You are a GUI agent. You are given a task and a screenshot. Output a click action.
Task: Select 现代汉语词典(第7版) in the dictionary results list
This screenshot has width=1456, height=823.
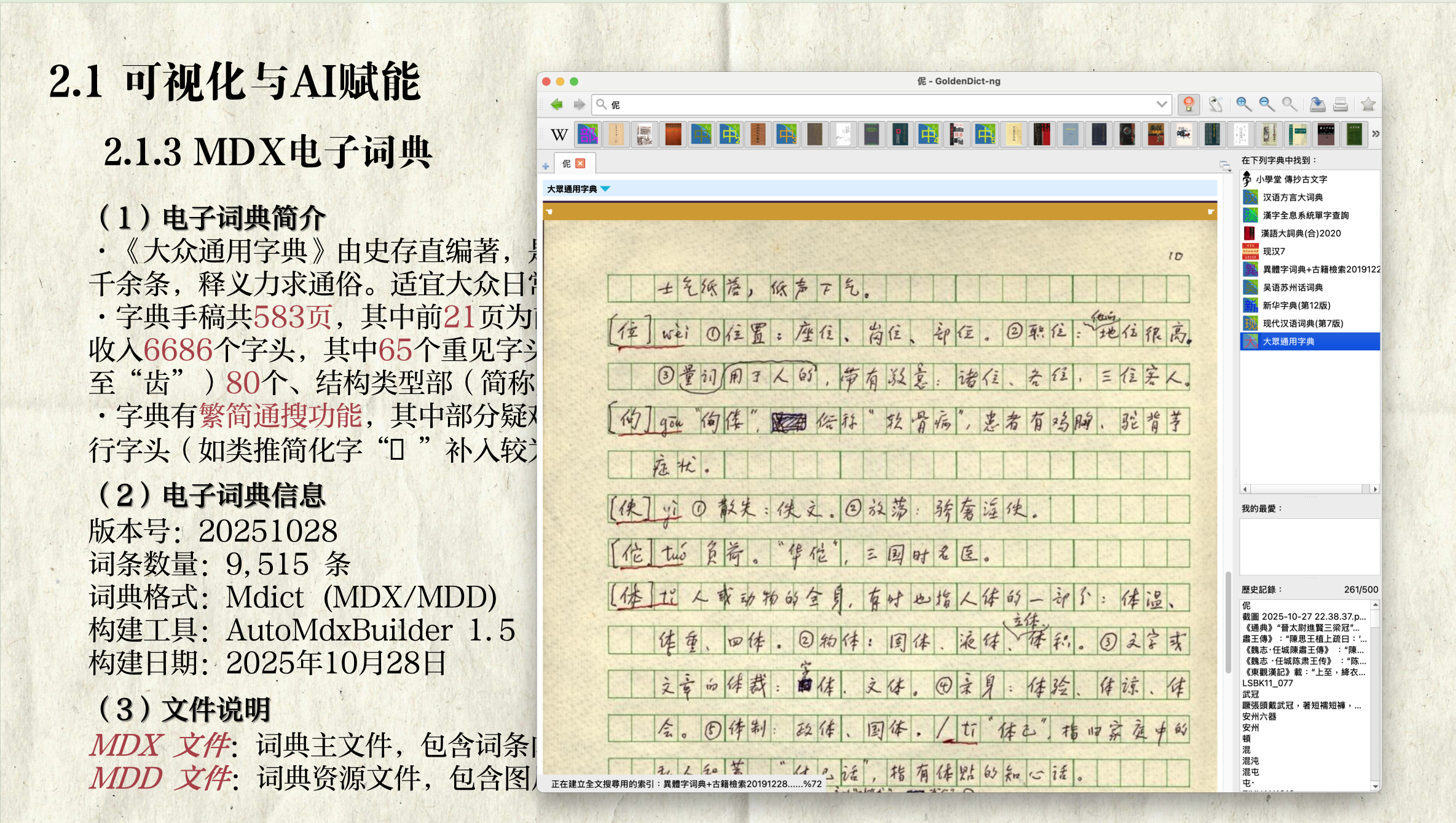pos(1303,323)
